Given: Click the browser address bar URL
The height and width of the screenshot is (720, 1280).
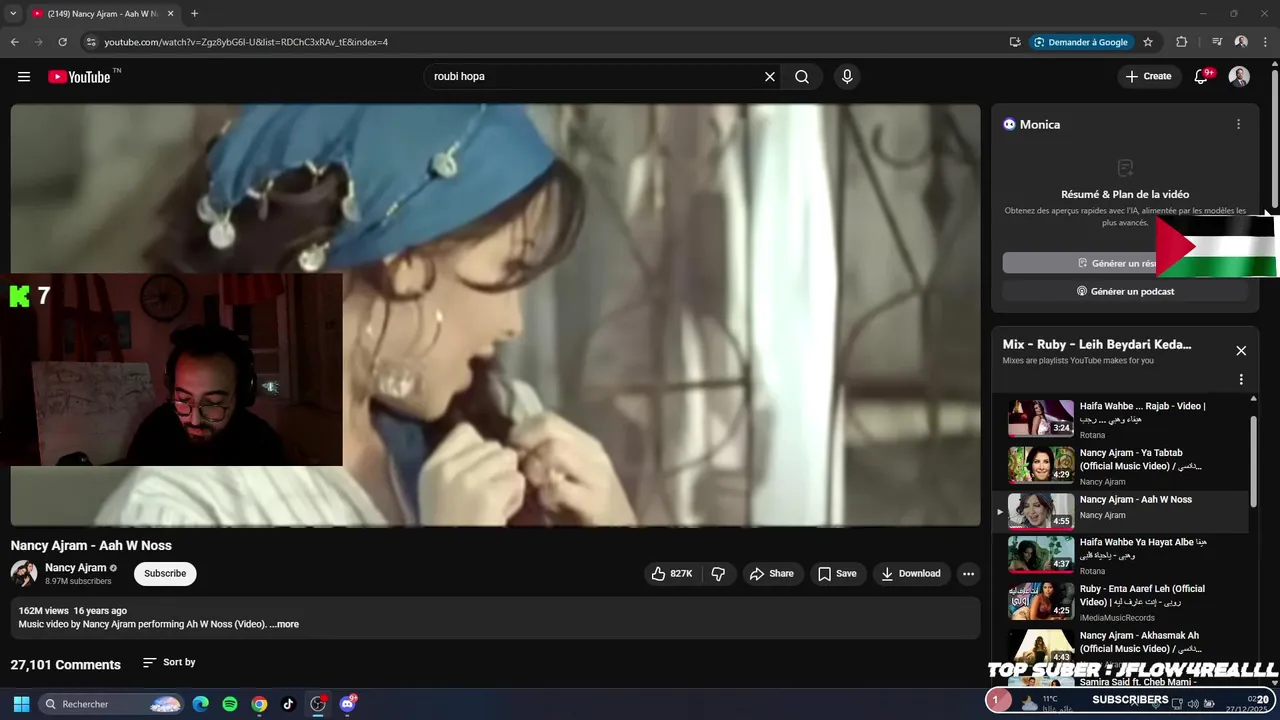Looking at the screenshot, I should click(246, 42).
